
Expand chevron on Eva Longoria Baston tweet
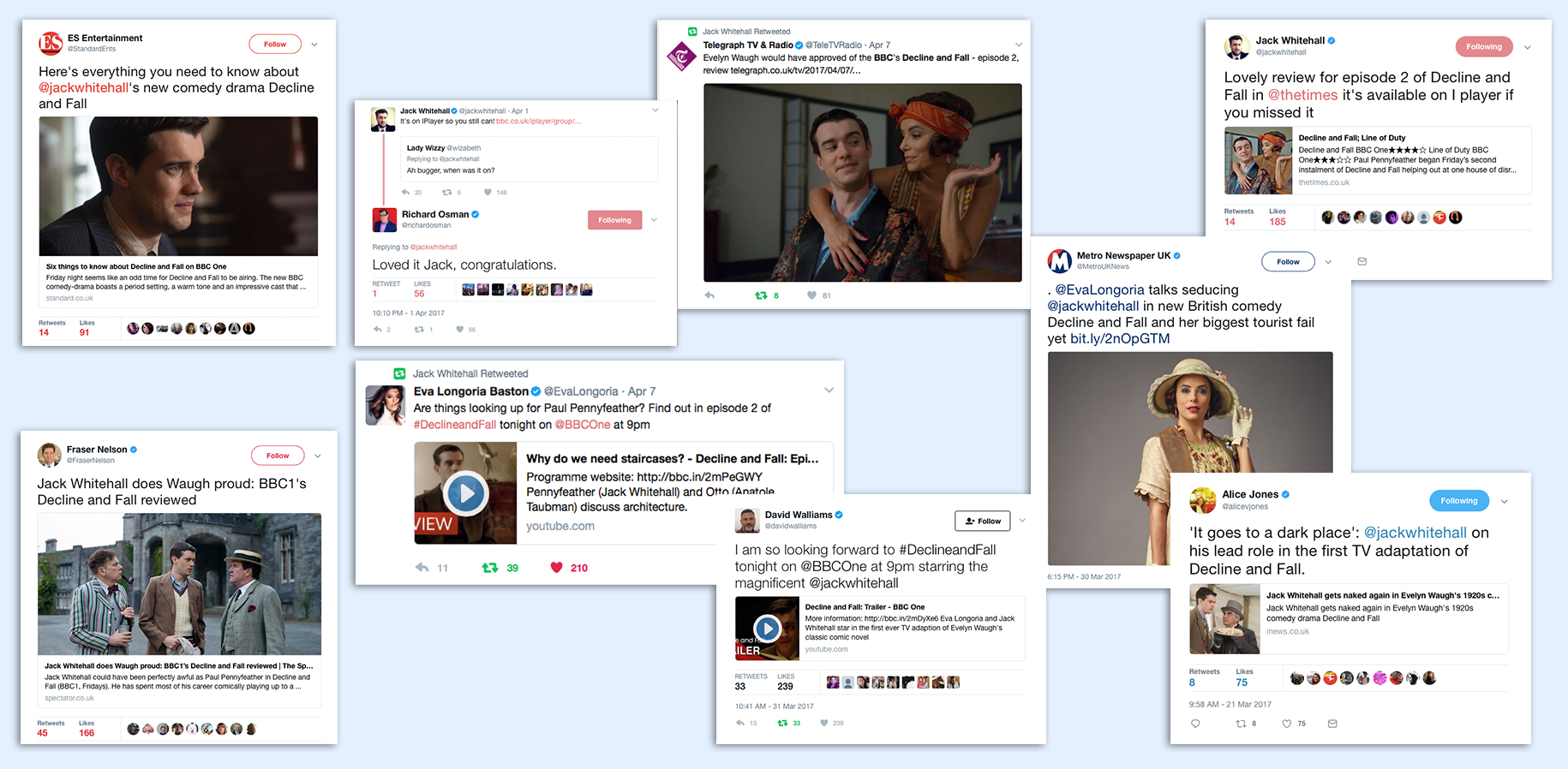(829, 390)
